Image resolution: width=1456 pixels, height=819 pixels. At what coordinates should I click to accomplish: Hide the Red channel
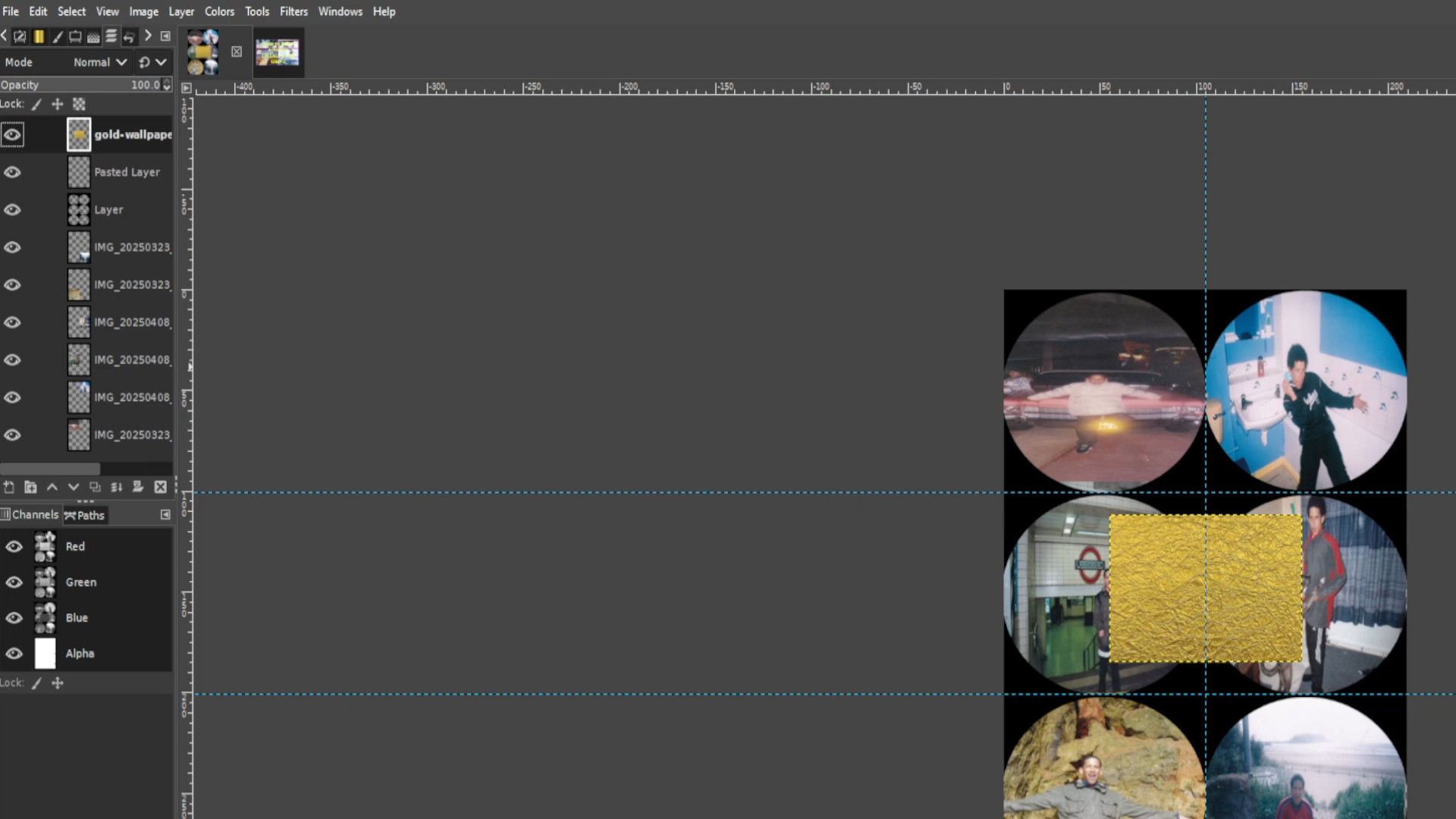point(14,546)
